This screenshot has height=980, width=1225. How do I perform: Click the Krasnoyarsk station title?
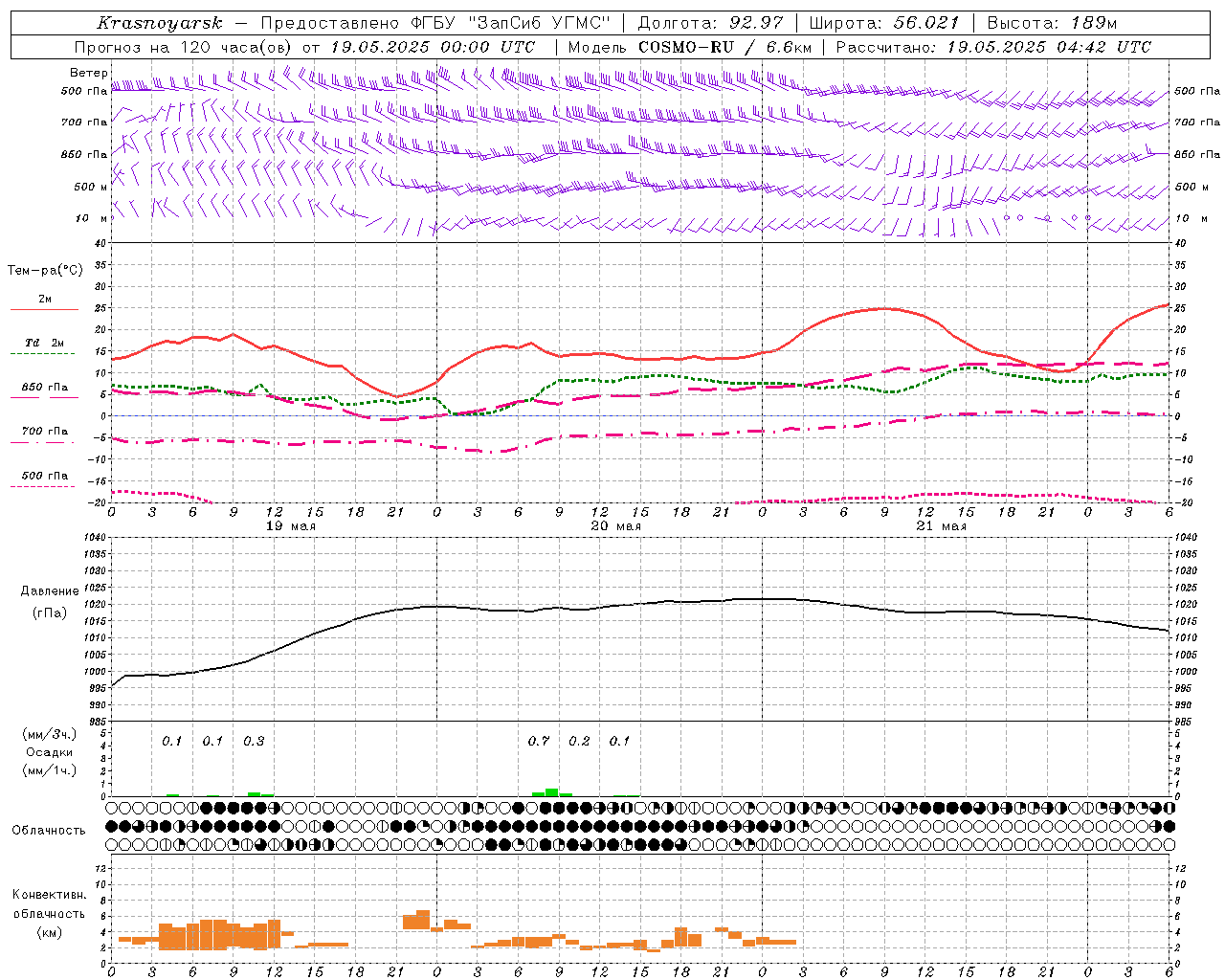(160, 23)
